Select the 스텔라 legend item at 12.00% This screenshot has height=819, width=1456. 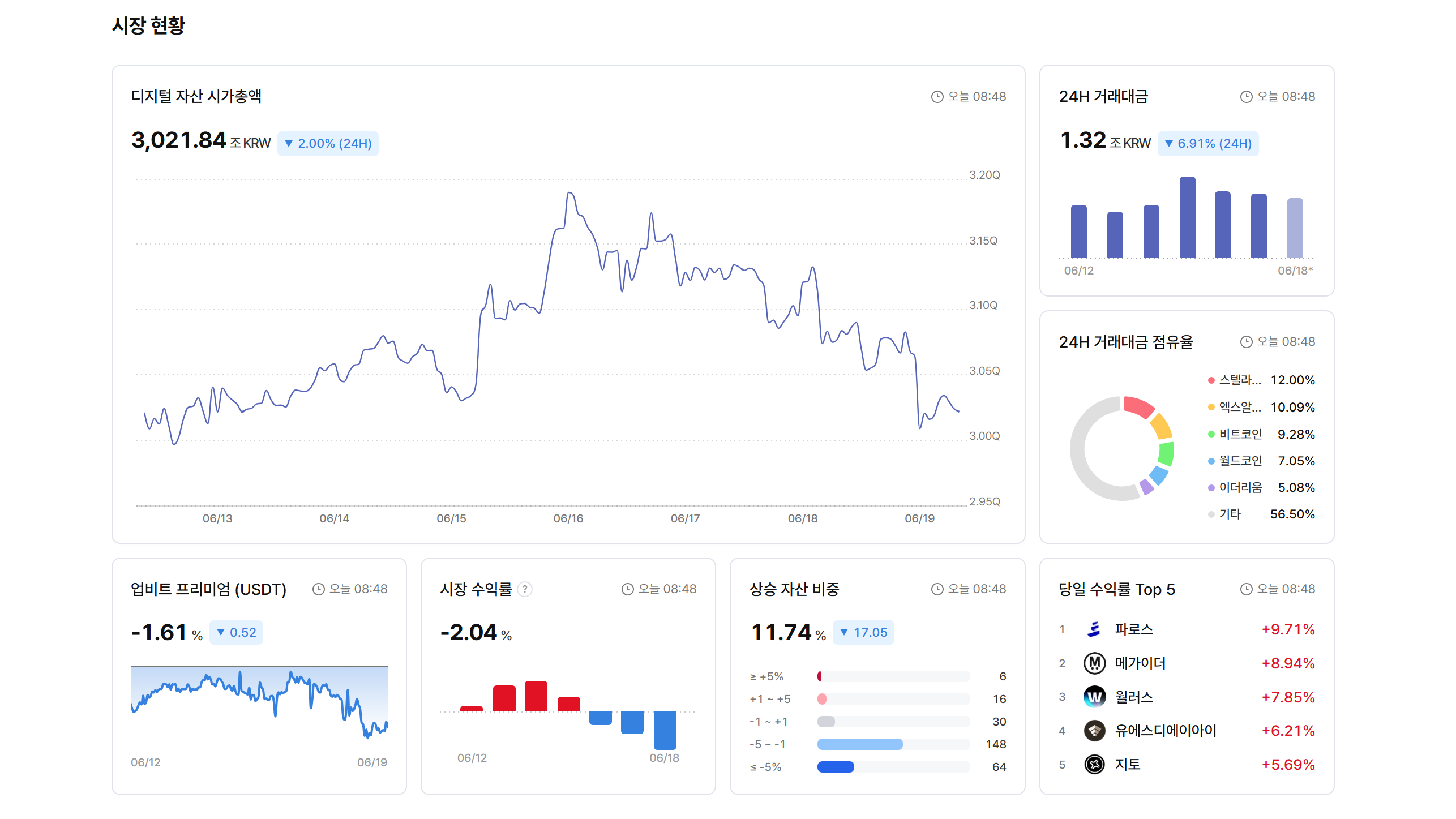pyautogui.click(x=1261, y=380)
